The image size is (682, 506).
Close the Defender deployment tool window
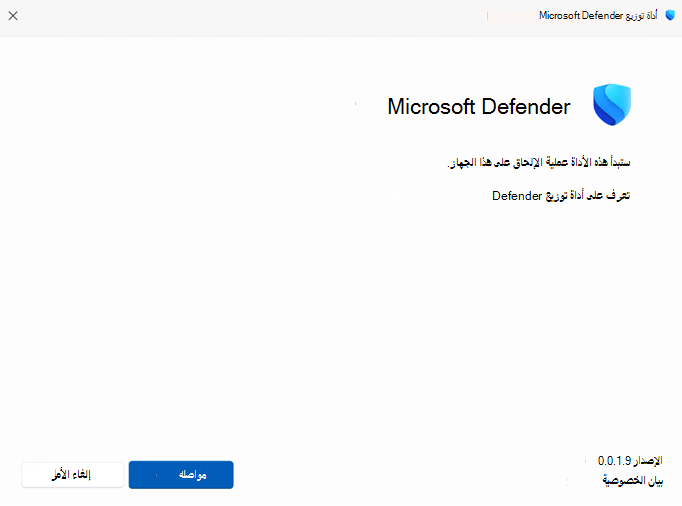click(13, 16)
